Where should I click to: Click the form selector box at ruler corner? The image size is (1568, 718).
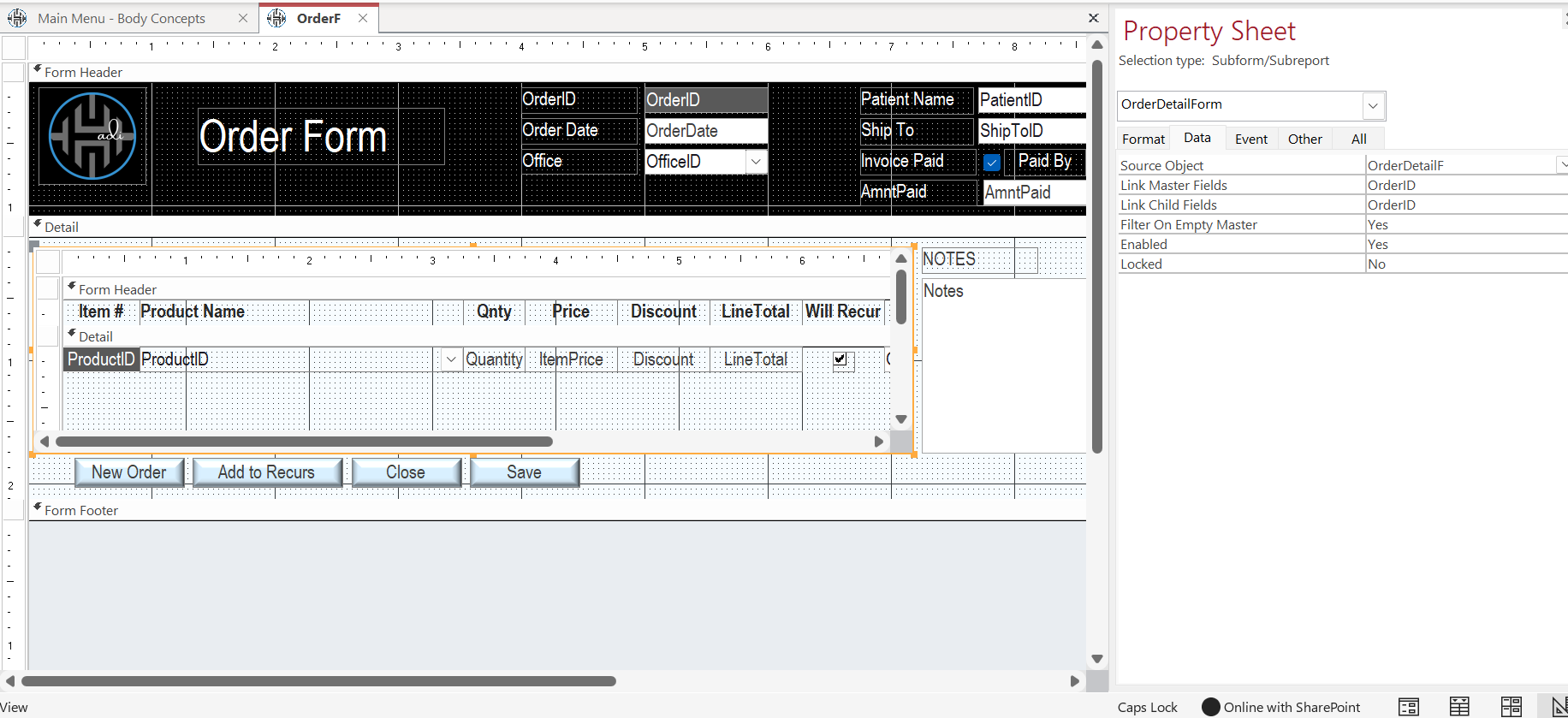15,47
